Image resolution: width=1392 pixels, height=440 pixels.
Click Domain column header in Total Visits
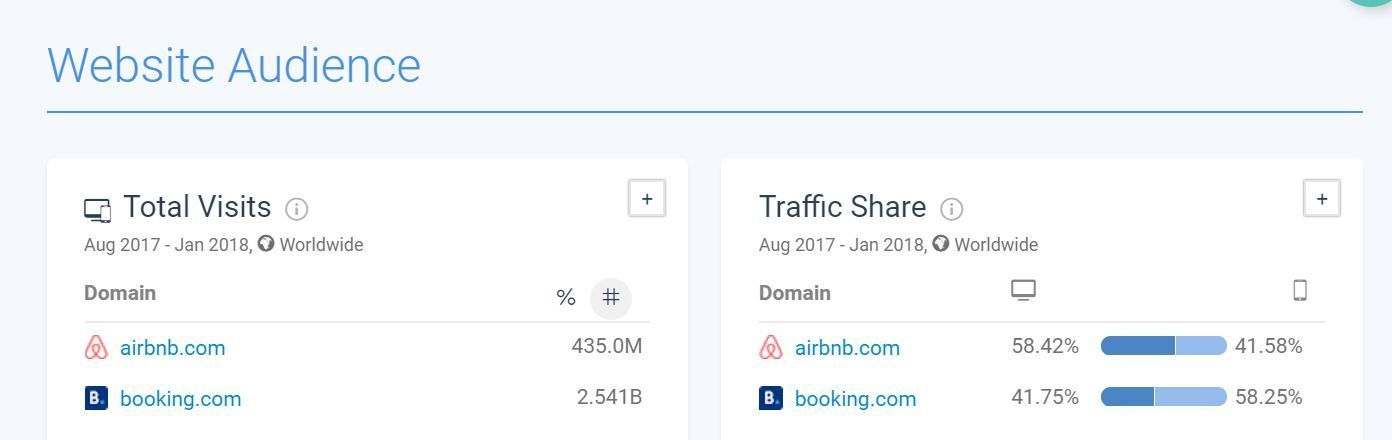[120, 293]
